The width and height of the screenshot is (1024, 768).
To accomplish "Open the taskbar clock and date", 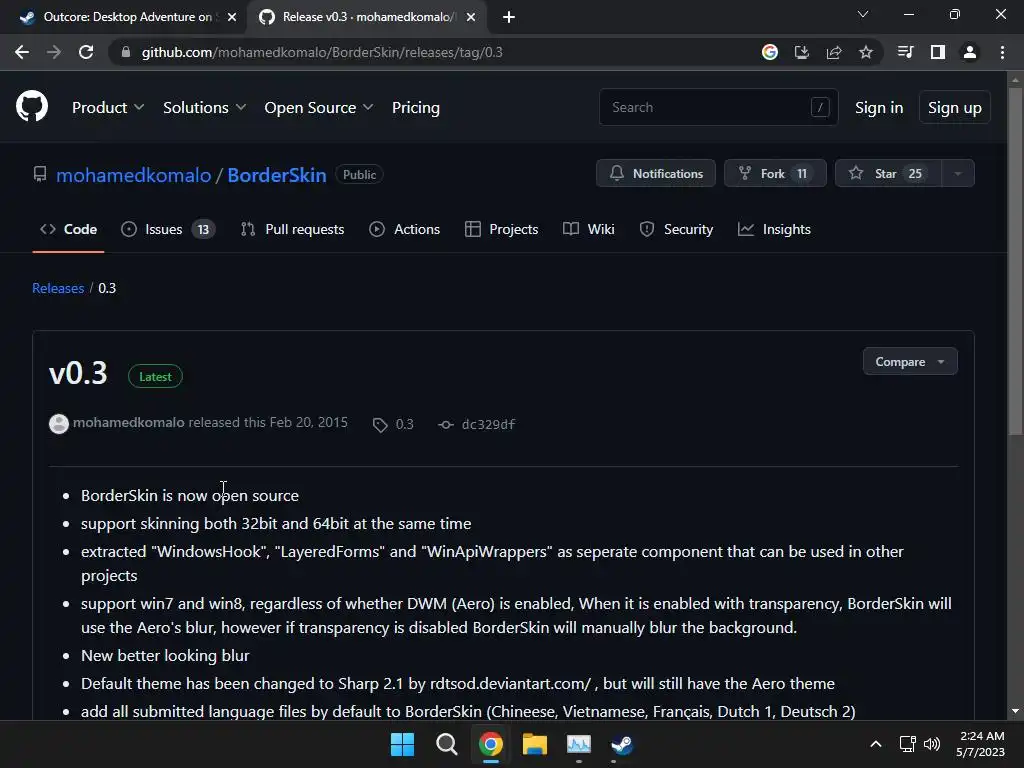I will [x=981, y=744].
